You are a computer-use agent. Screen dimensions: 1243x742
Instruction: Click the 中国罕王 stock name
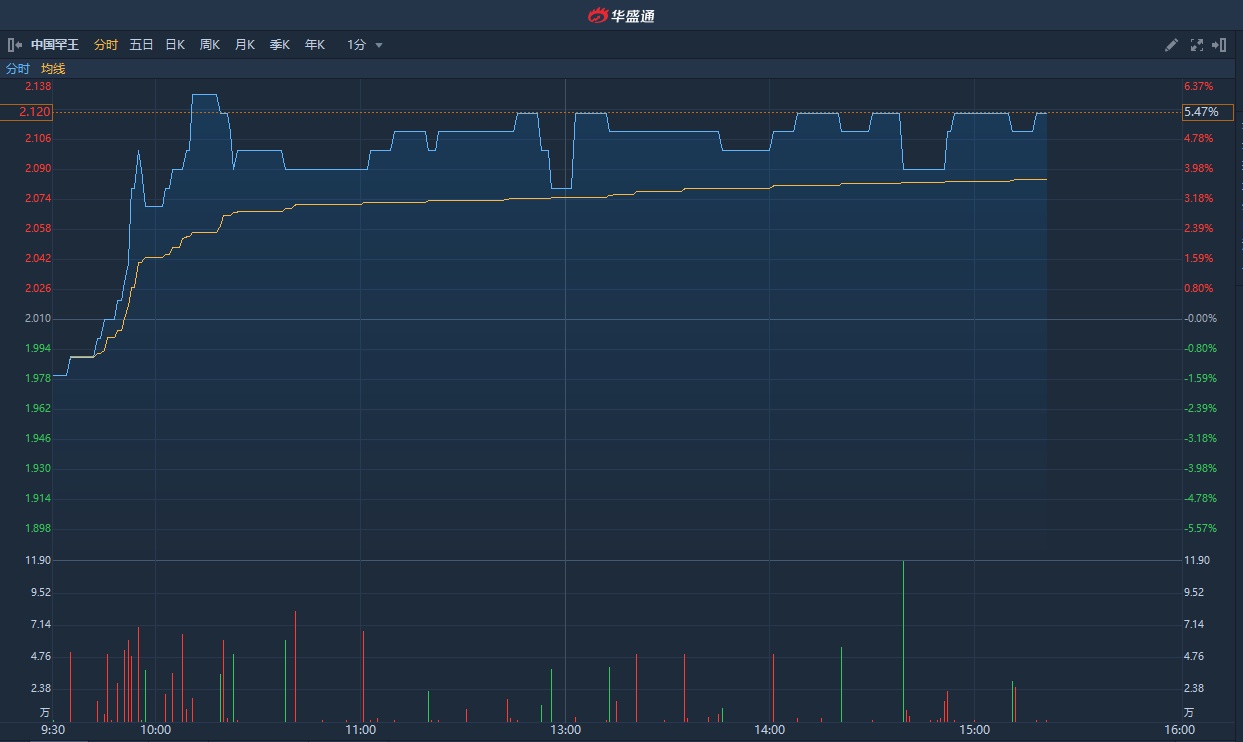point(55,45)
